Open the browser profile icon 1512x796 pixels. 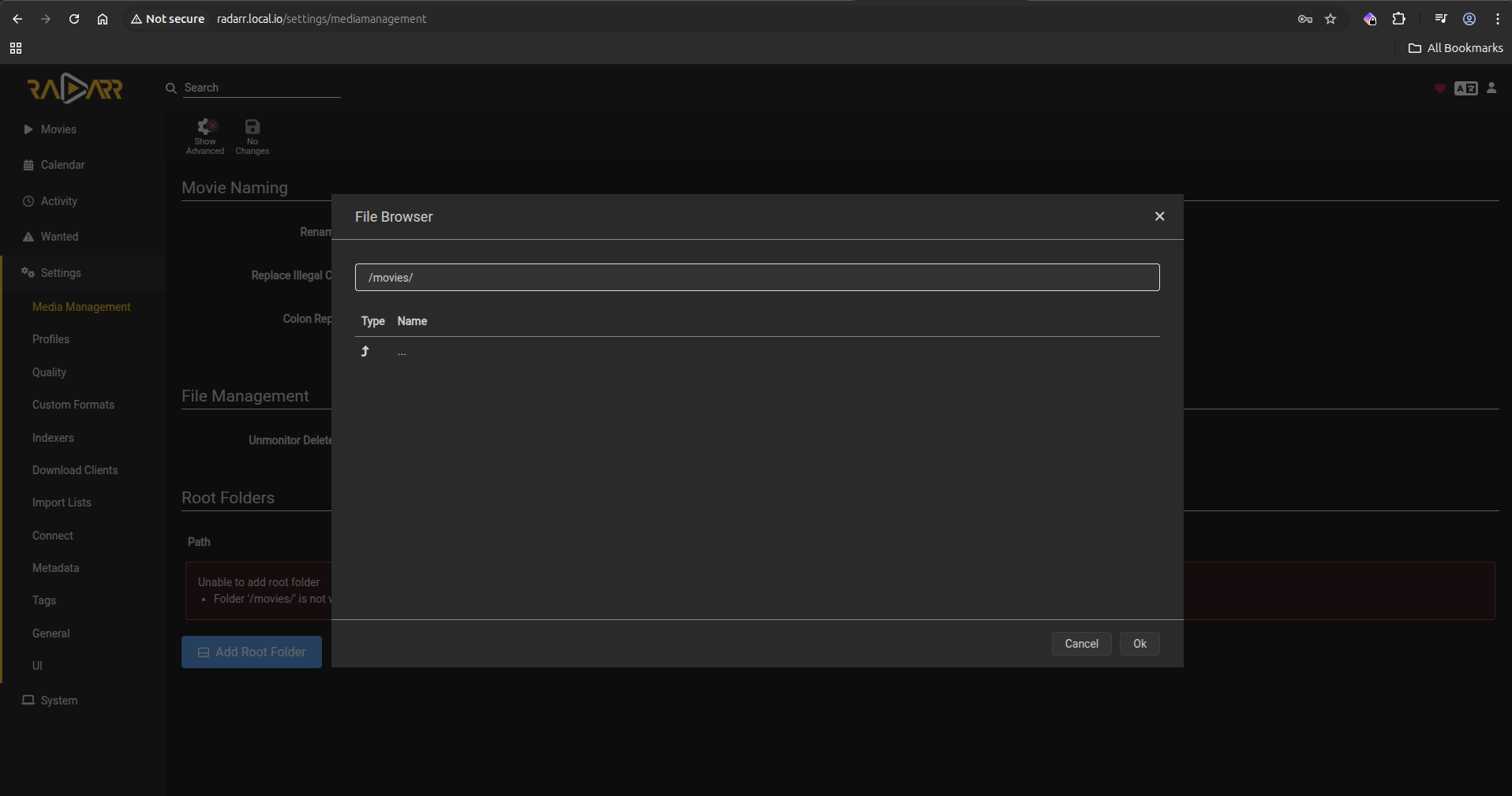point(1469,19)
